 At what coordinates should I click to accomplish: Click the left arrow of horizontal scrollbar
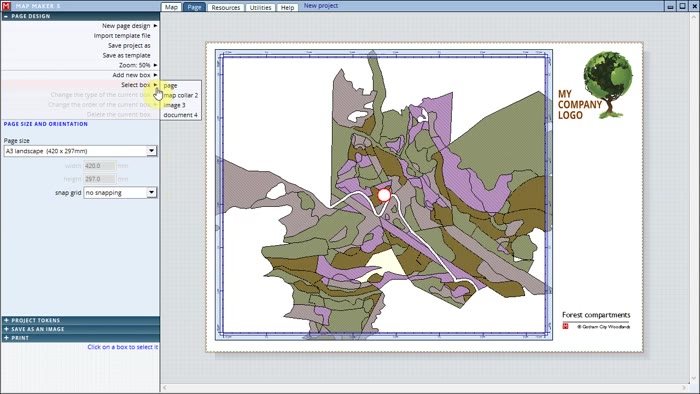165,388
